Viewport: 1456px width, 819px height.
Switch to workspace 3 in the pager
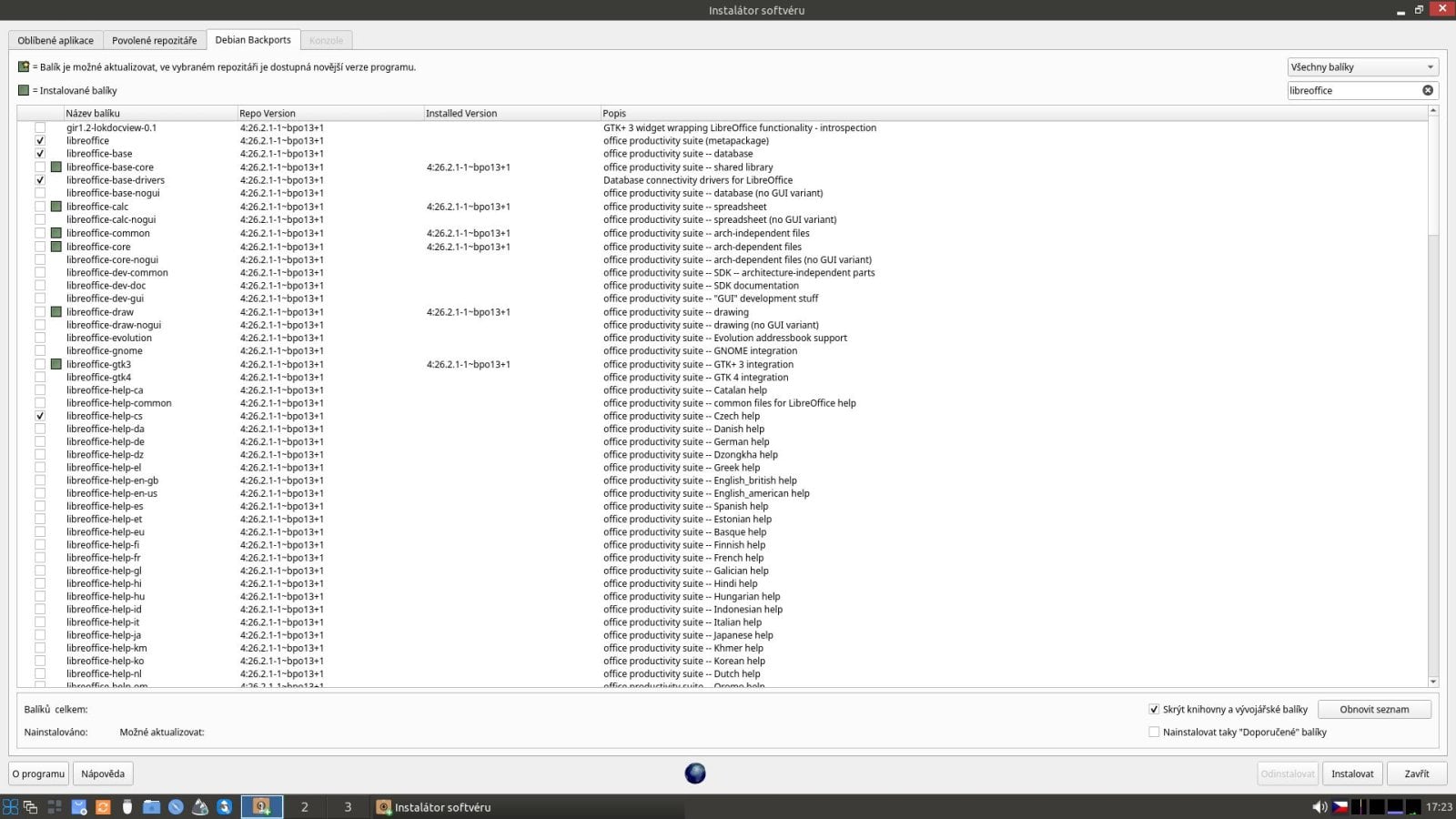(348, 807)
